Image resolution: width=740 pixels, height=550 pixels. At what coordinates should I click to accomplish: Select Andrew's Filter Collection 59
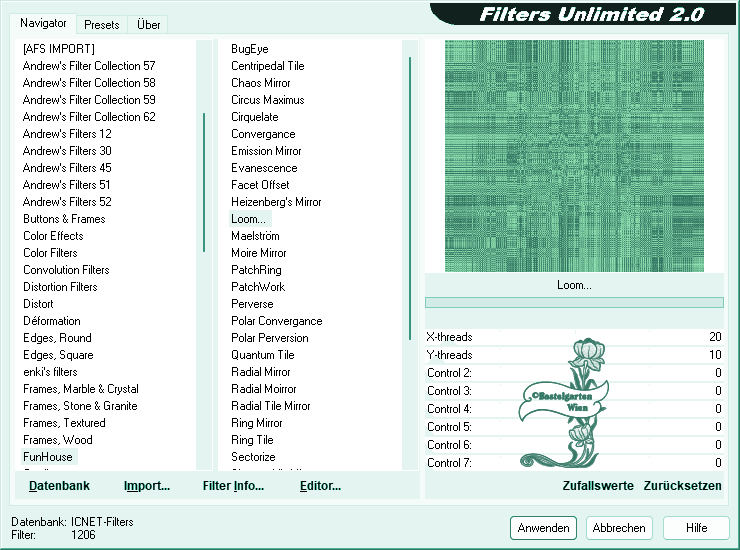[x=89, y=100]
